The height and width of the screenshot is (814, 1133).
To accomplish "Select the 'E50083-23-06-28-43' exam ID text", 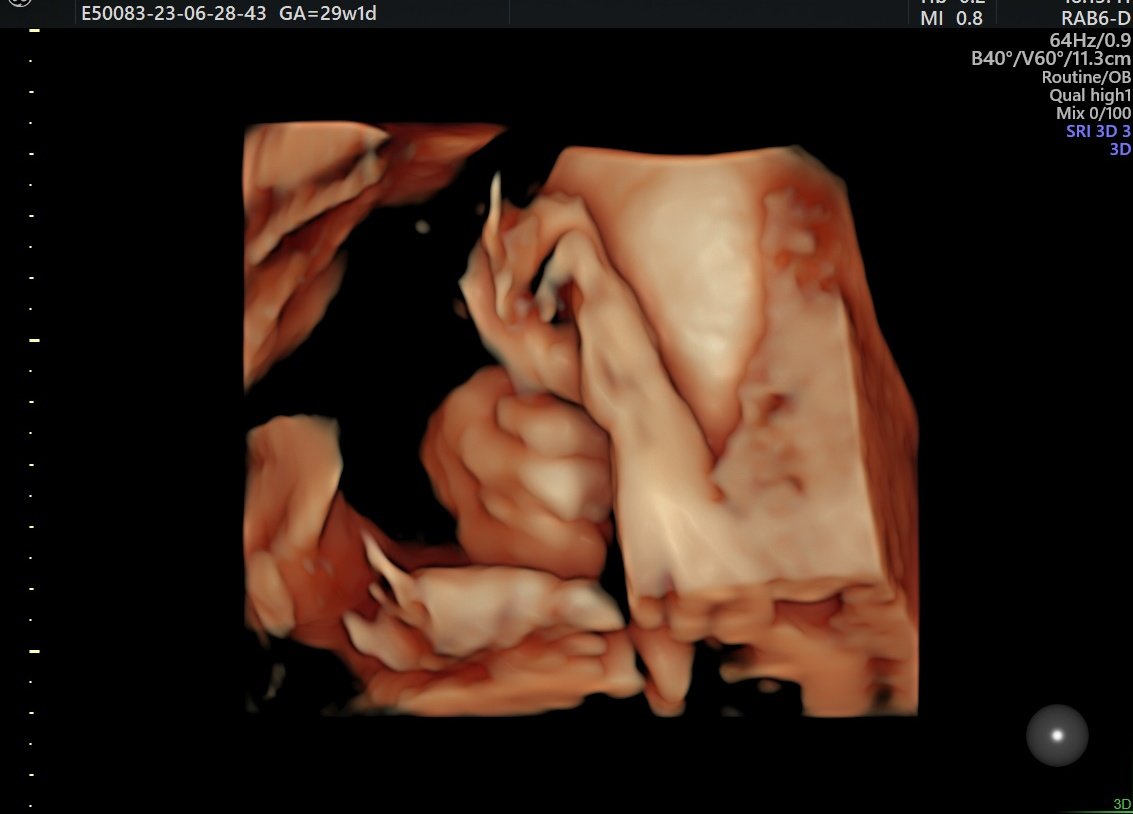I will 173,13.
